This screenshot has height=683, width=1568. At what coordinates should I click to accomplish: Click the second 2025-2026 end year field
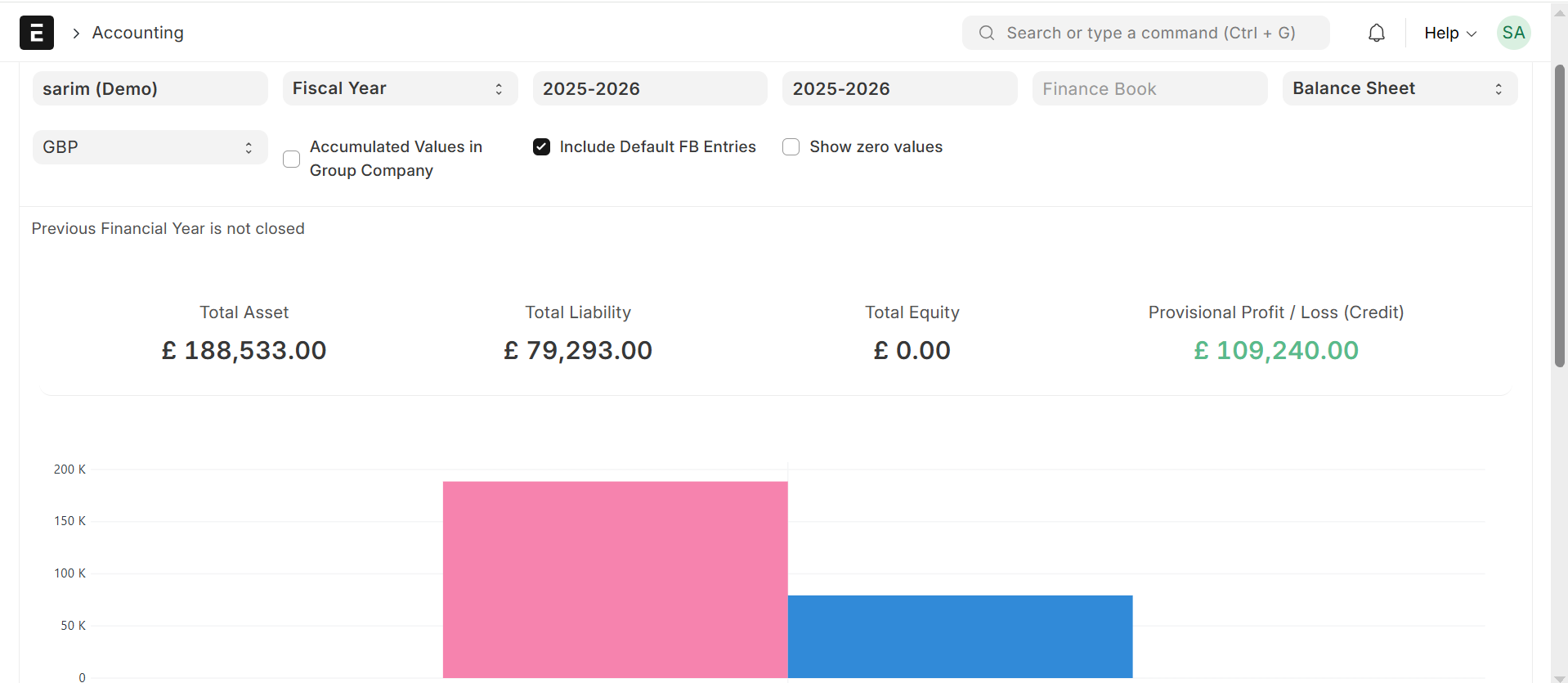point(899,88)
